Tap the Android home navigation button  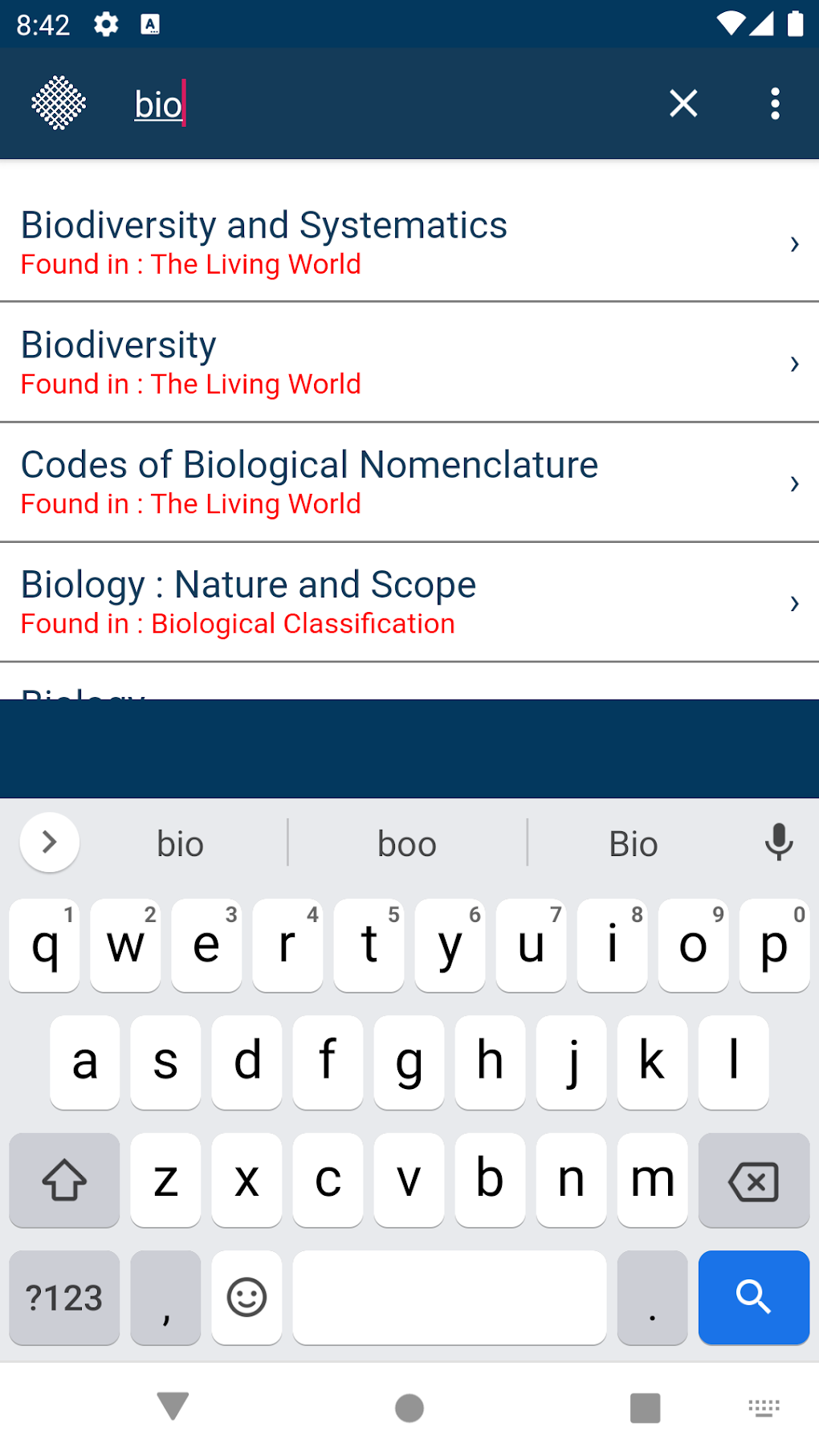pyautogui.click(x=409, y=1406)
